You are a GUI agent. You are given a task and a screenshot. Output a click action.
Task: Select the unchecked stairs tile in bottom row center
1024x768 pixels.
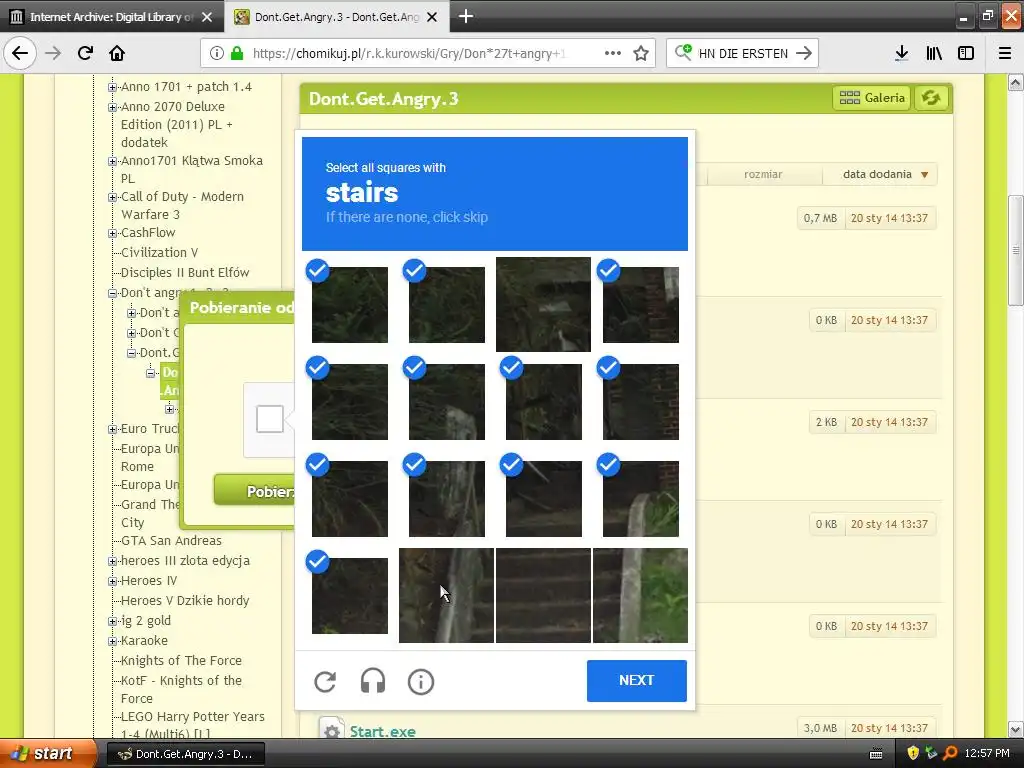pos(543,596)
